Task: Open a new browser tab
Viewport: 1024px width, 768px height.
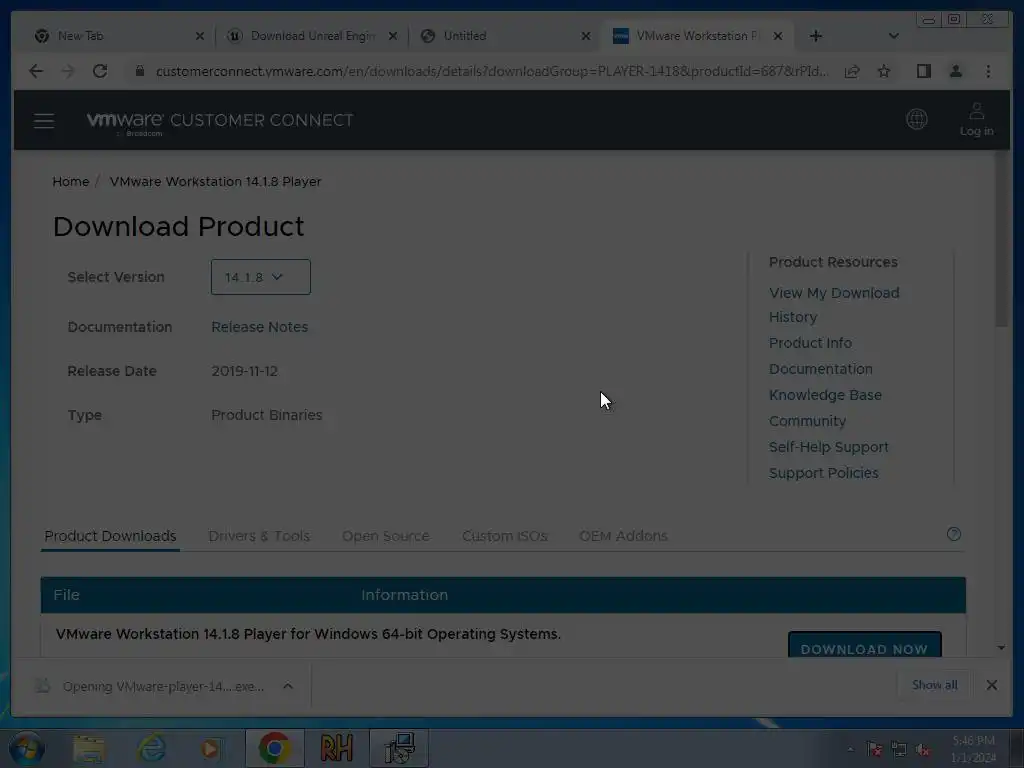Action: (816, 36)
